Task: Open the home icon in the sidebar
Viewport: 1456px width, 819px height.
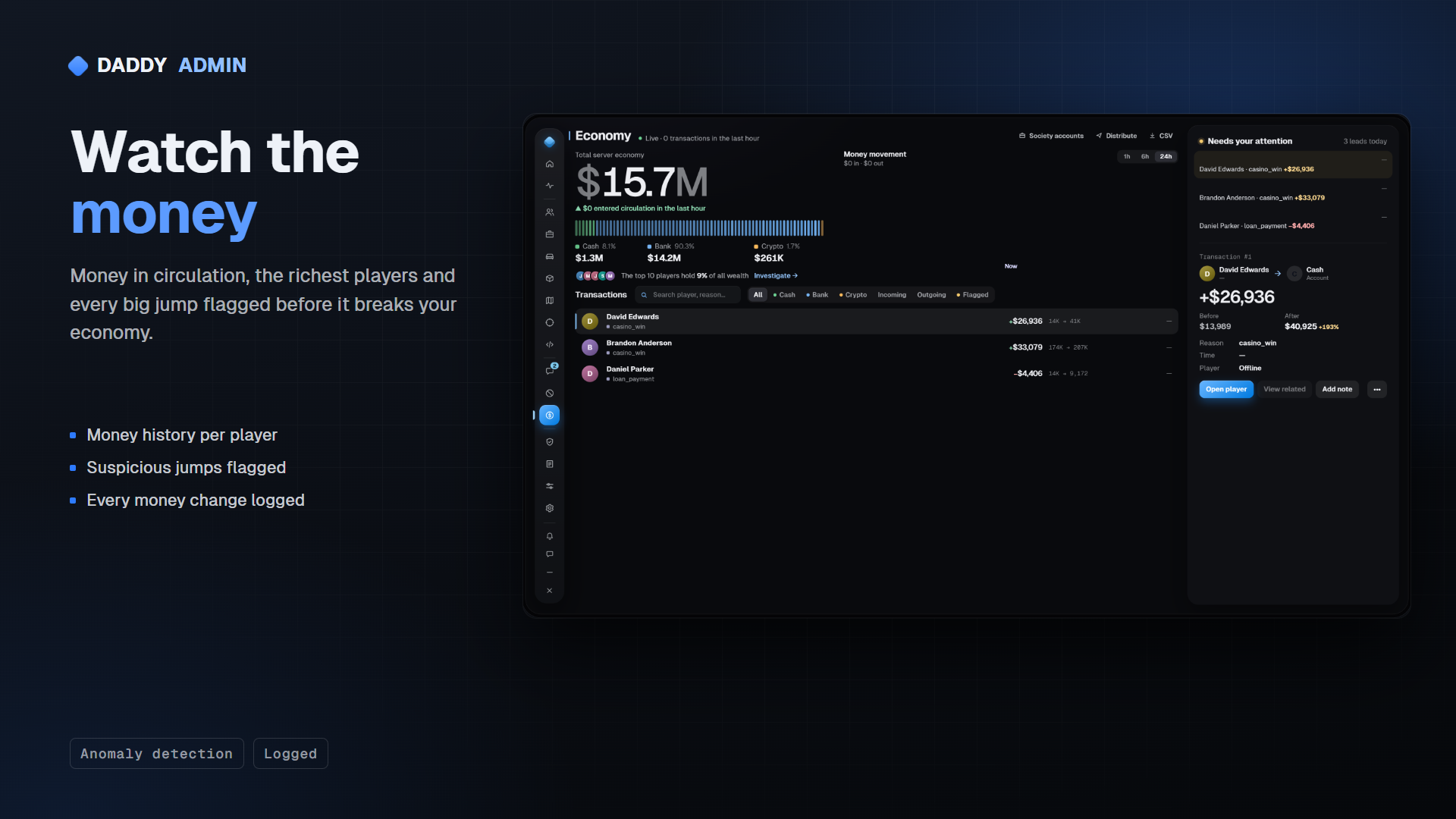Action: [x=550, y=164]
